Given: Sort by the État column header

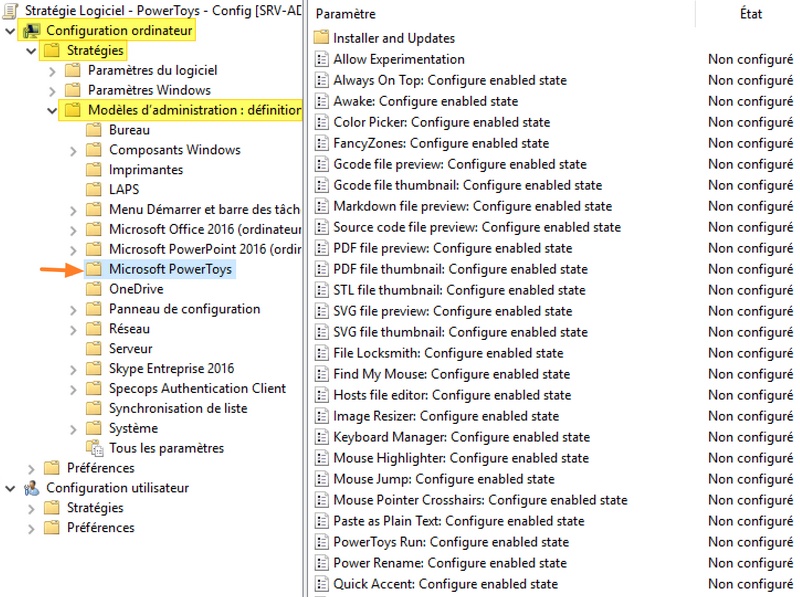Looking at the screenshot, I should click(x=750, y=14).
